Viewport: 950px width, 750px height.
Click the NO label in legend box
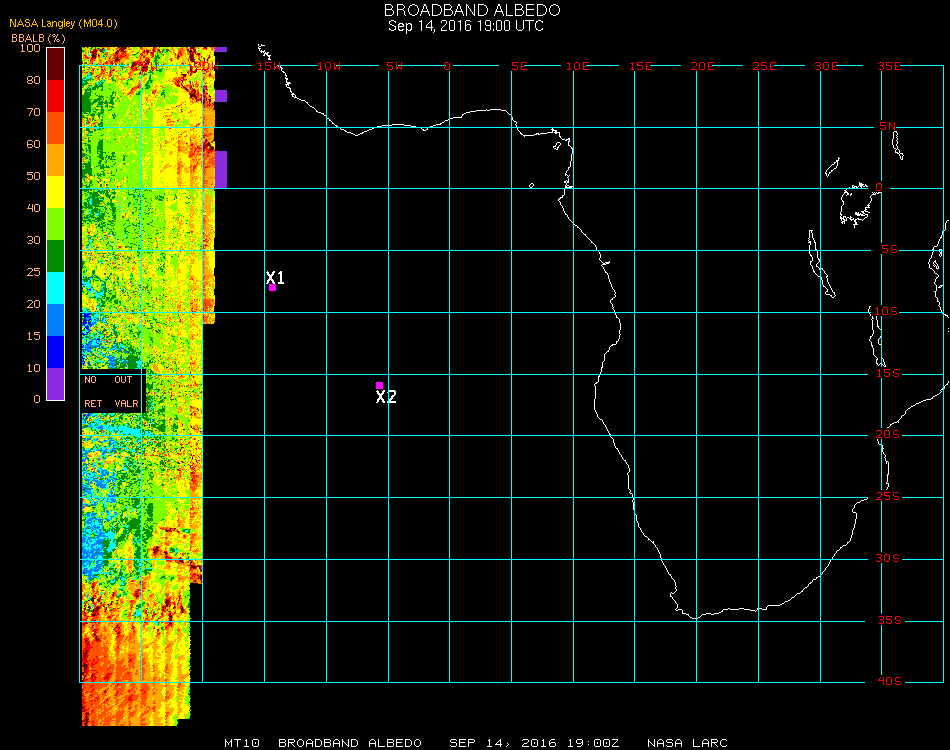[91, 380]
